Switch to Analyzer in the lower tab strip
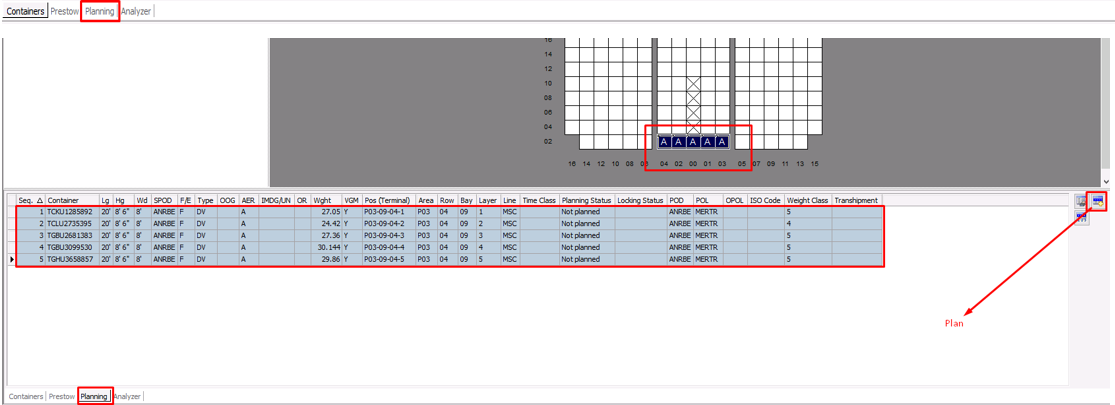Image resolution: width=1115 pixels, height=405 pixels. (128, 396)
